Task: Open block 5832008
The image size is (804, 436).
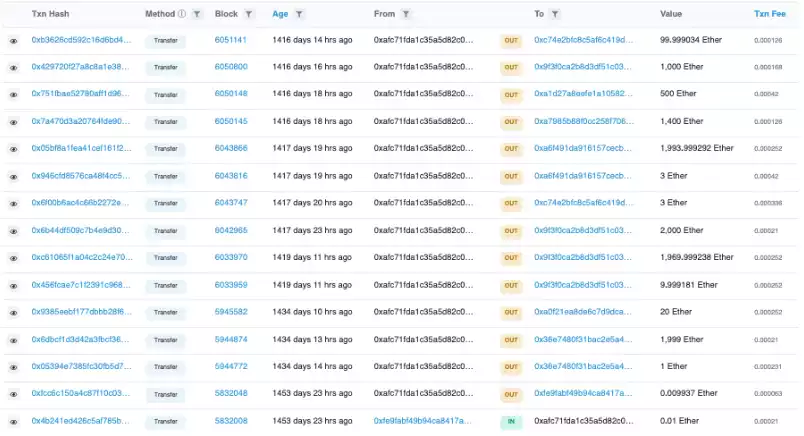Action: 231,421
